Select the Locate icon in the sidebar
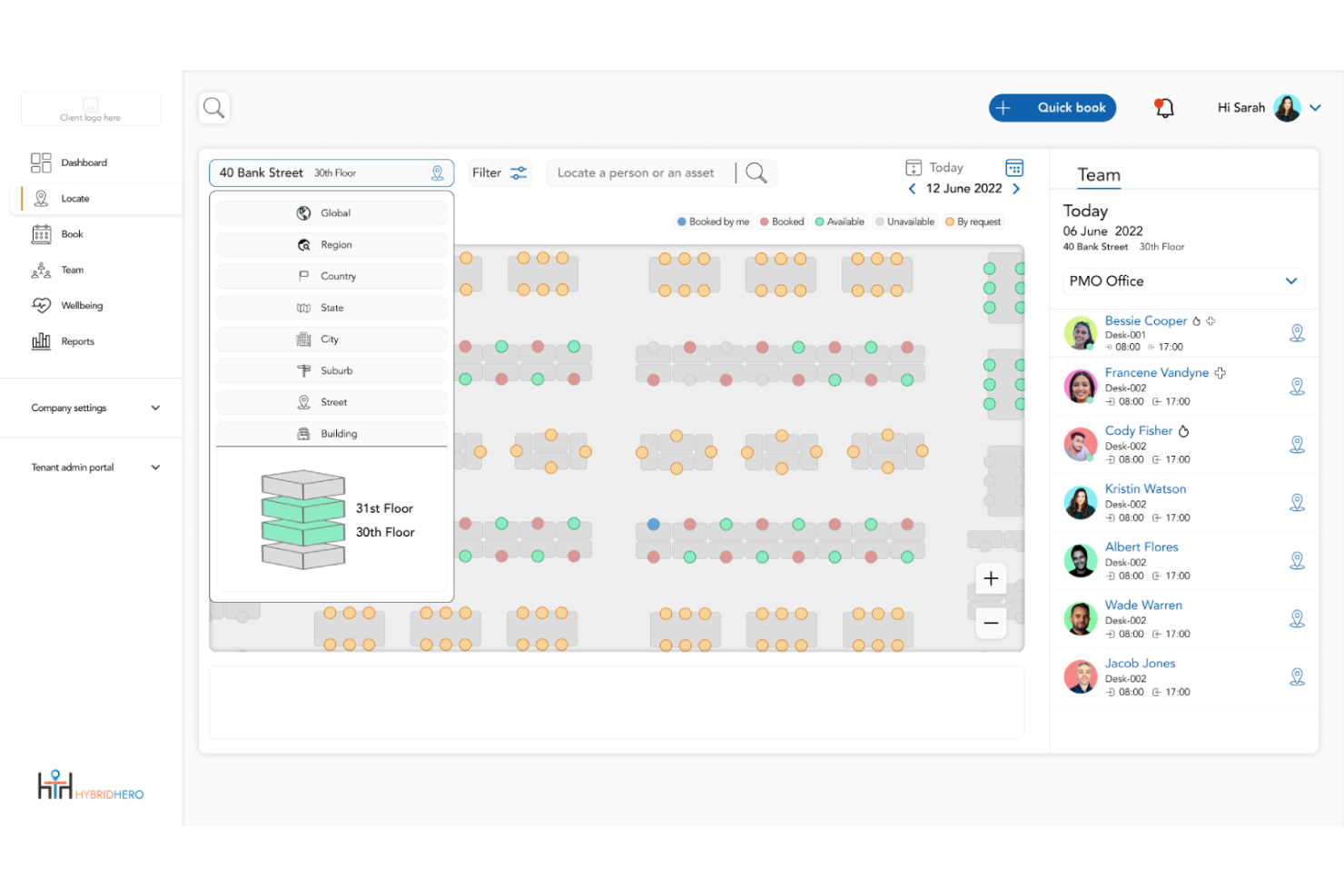 click(x=75, y=198)
